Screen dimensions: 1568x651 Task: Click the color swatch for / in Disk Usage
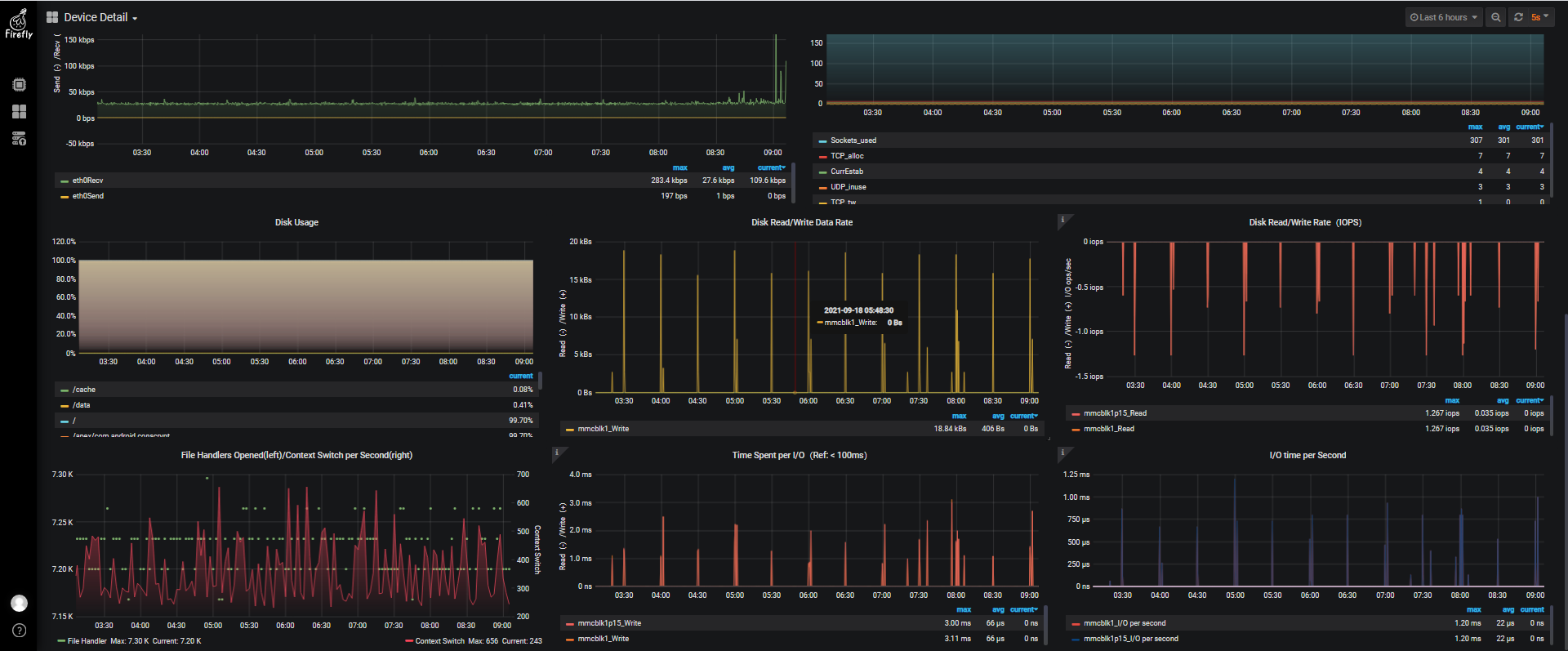(x=65, y=421)
